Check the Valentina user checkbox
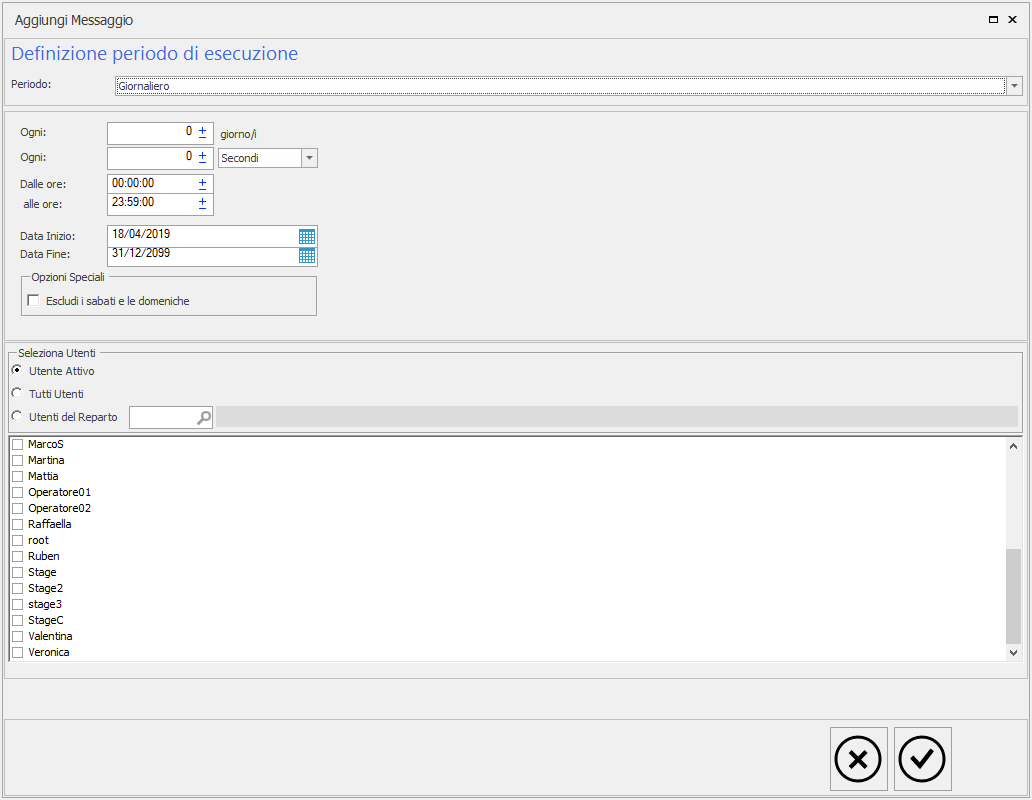The image size is (1032, 800). tap(18, 637)
